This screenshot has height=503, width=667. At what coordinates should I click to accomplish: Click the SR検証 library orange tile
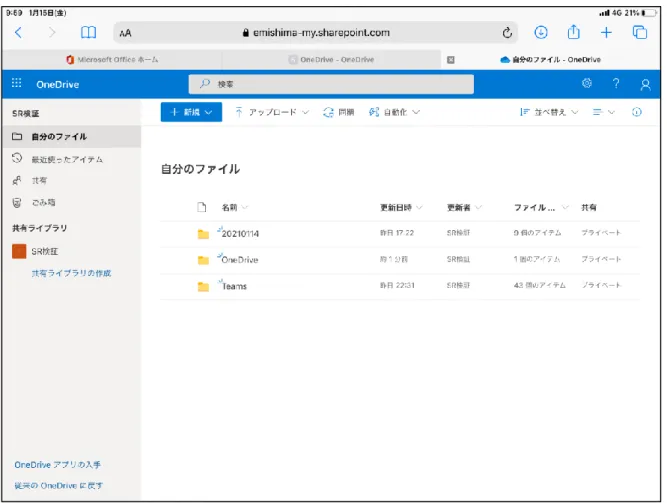click(x=19, y=251)
